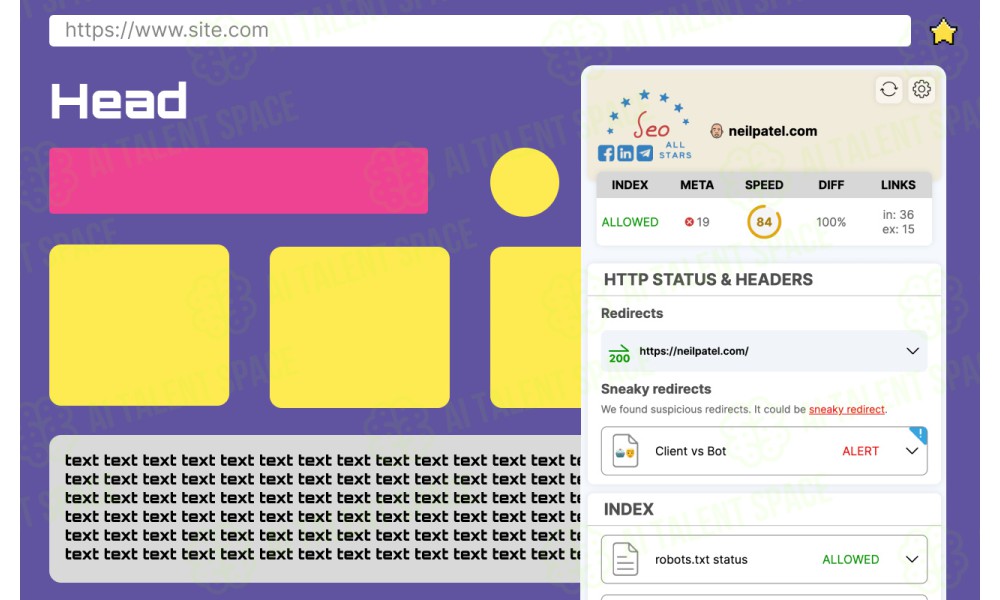Viewport: 1000px width, 600px height.
Task: Click the ALLOWED index status value
Action: 629,222
